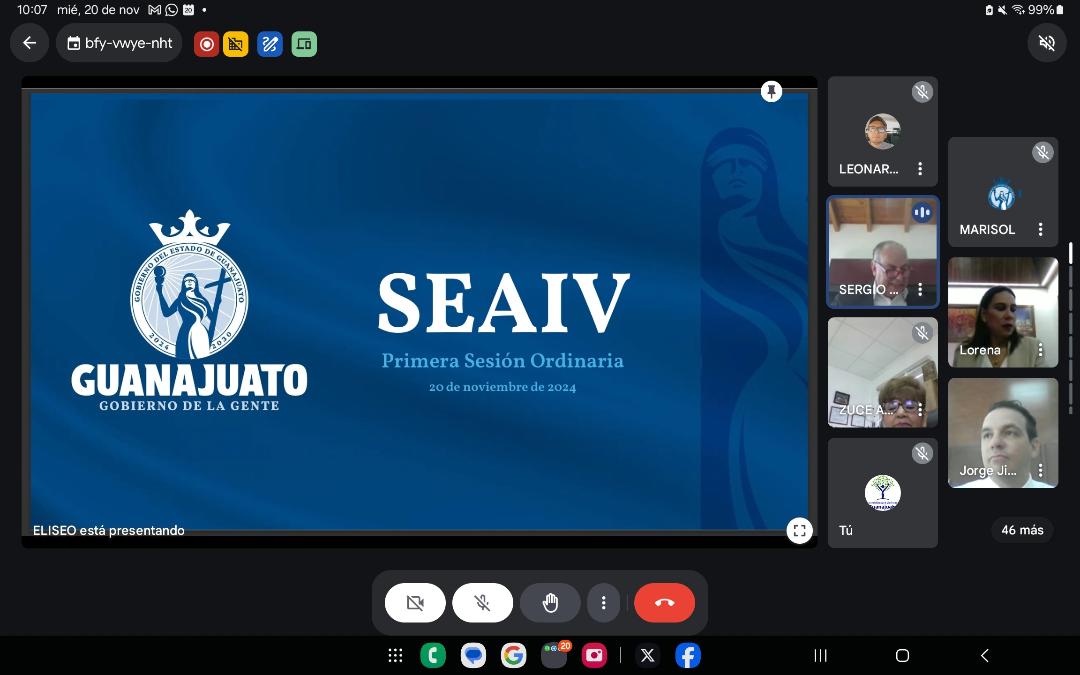1080x675 pixels.
Task: Open the app drawer grid icon
Action: tap(395, 655)
